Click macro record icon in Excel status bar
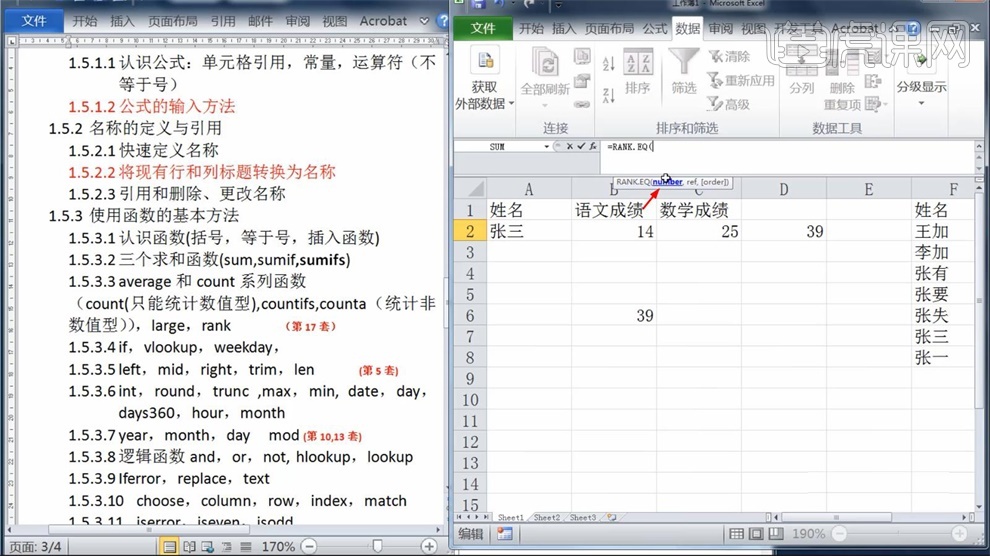Screen dimensions: 990x556 [504, 534]
